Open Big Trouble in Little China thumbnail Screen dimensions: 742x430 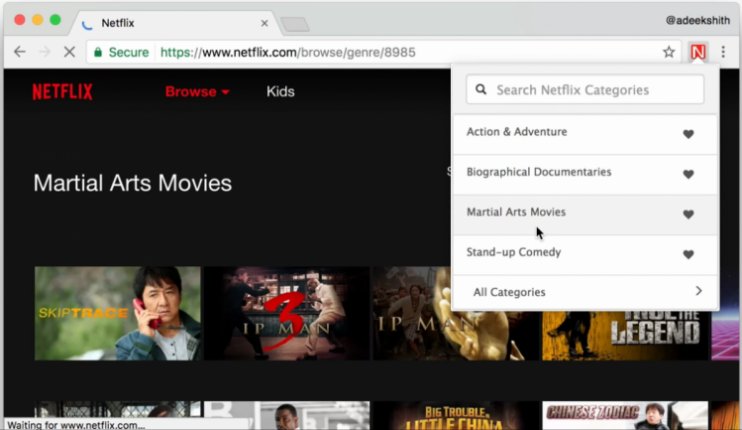click(x=455, y=415)
